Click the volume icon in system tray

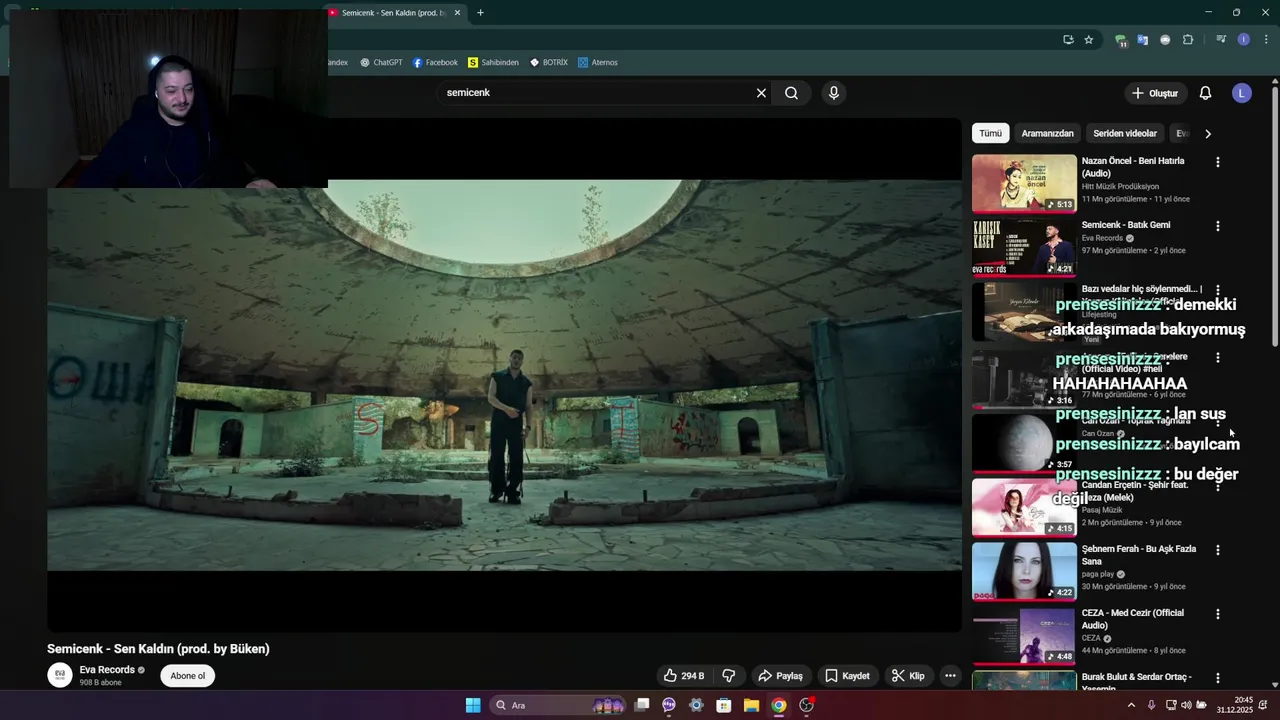1185,705
